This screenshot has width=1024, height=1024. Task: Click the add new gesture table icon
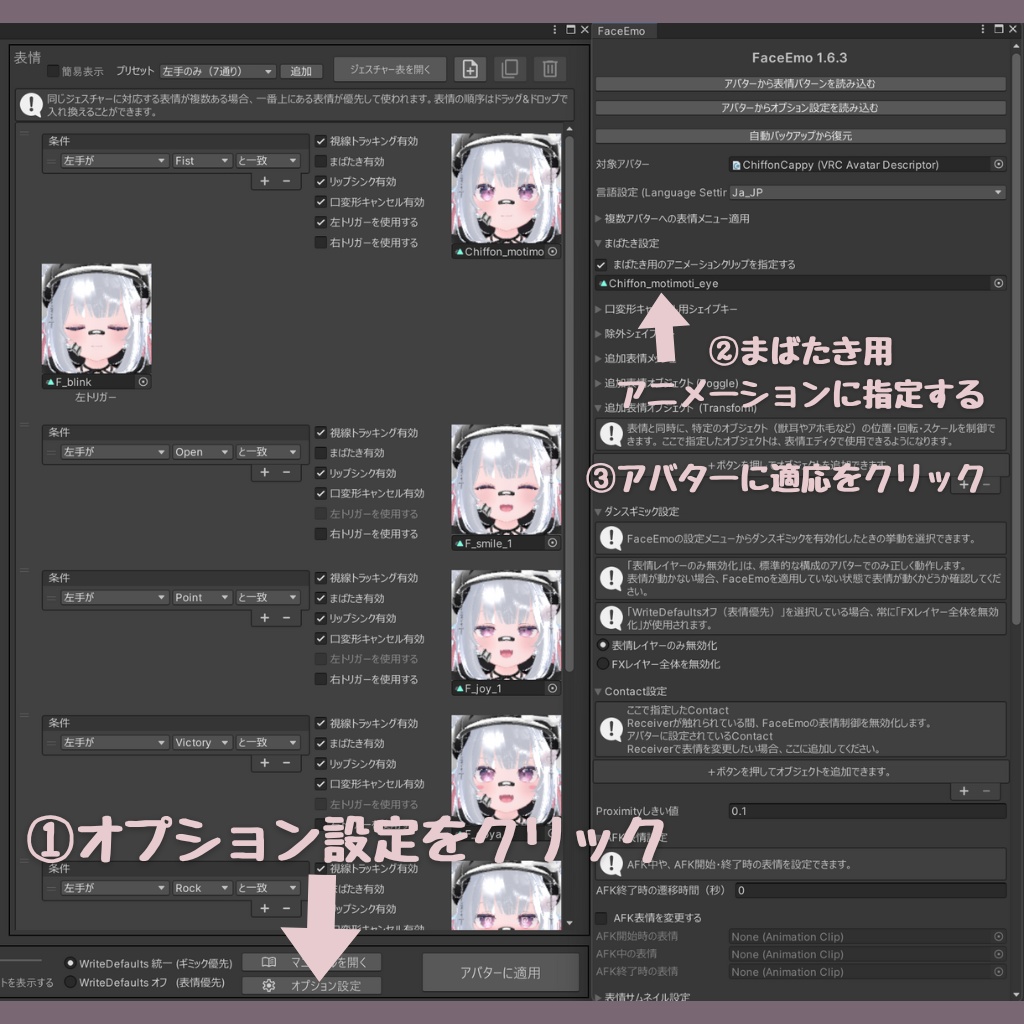click(x=470, y=68)
